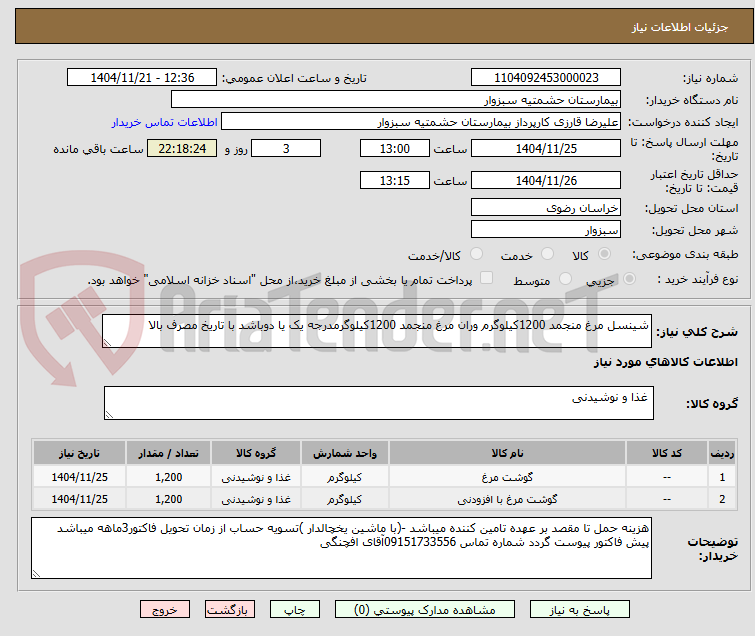The image size is (755, 636).
Task: Click validity time field 13:15
Action: click(394, 181)
